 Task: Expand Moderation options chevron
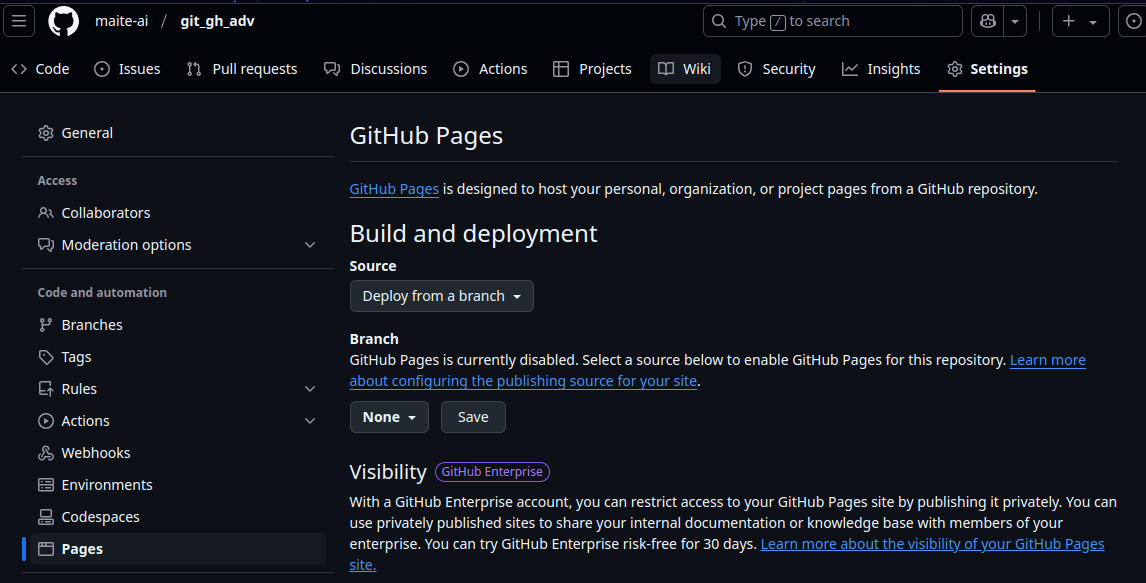point(310,245)
